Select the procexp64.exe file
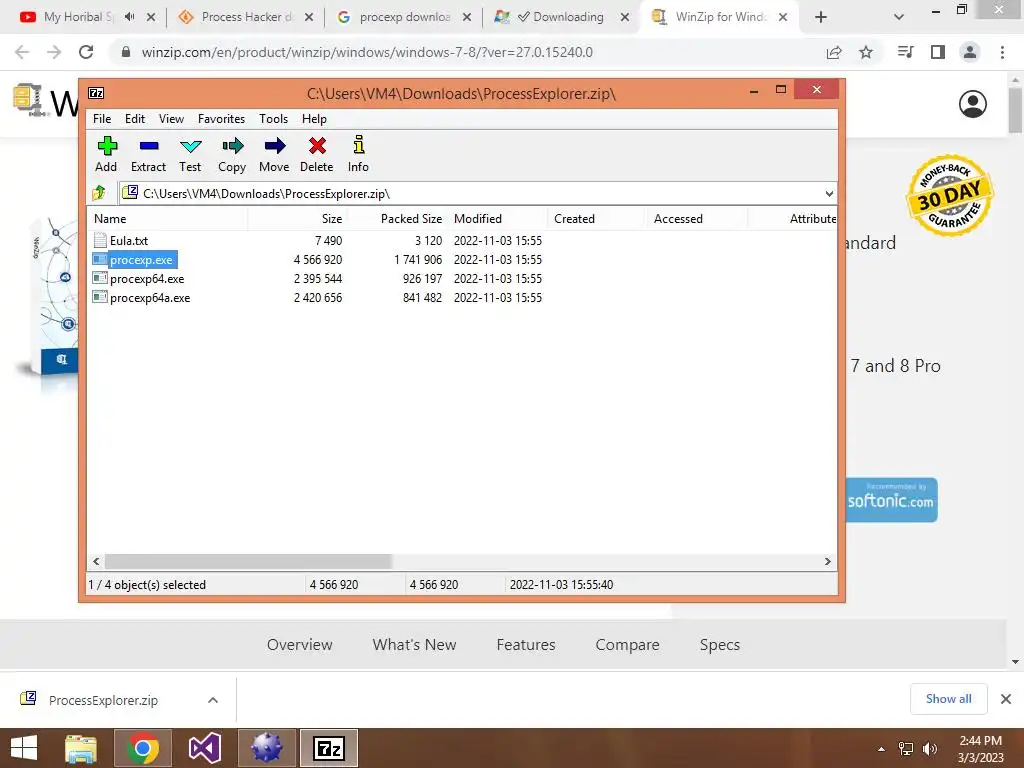This screenshot has width=1024, height=768. [x=147, y=279]
